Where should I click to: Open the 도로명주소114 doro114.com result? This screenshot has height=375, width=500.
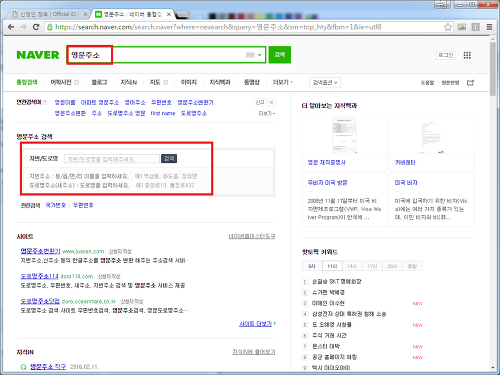(39, 276)
